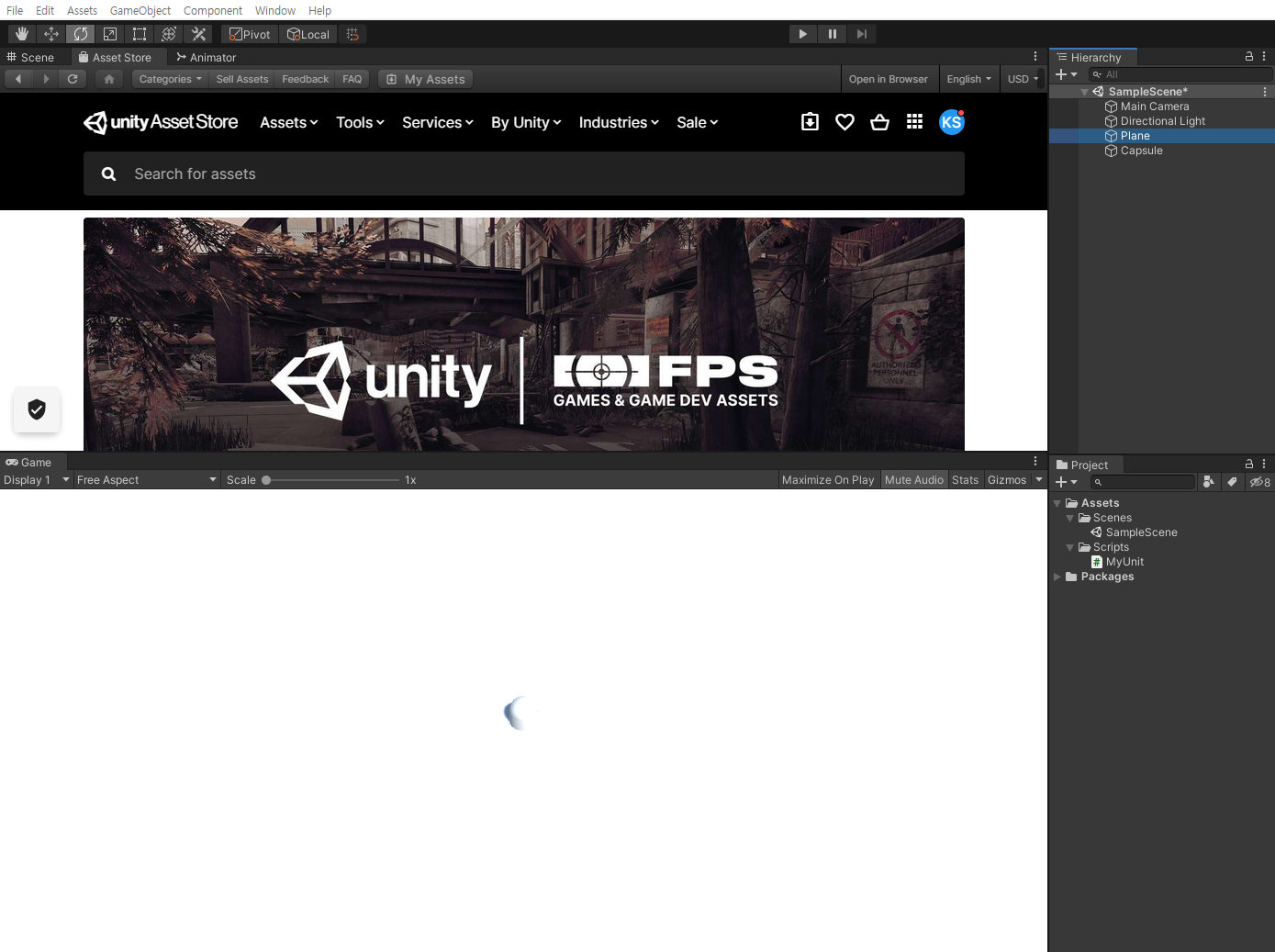This screenshot has height=952, width=1275.
Task: Click the Unity Asset Store logo
Action: [x=161, y=122]
